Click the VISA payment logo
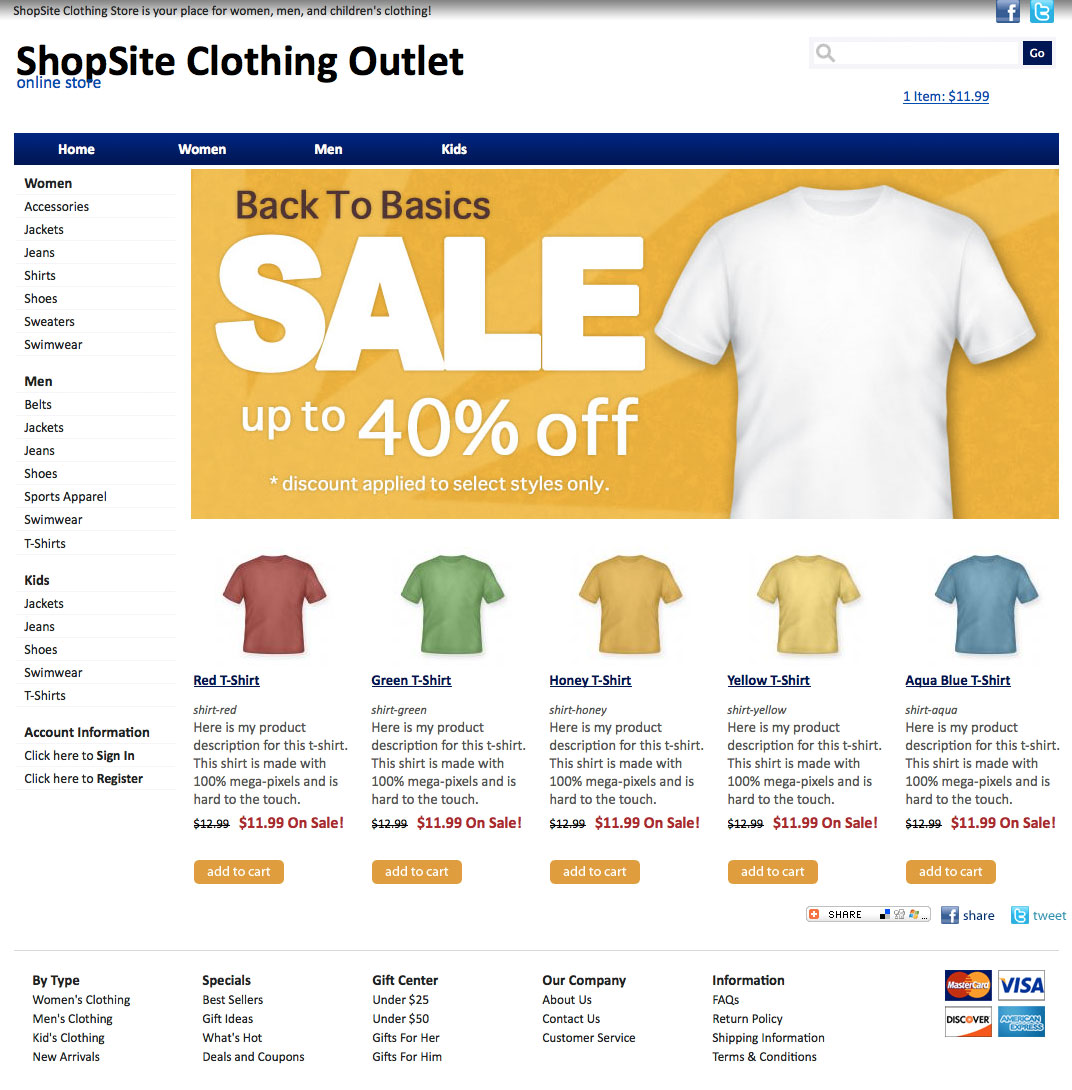Screen dimensions: 1072x1090 (x=1021, y=985)
